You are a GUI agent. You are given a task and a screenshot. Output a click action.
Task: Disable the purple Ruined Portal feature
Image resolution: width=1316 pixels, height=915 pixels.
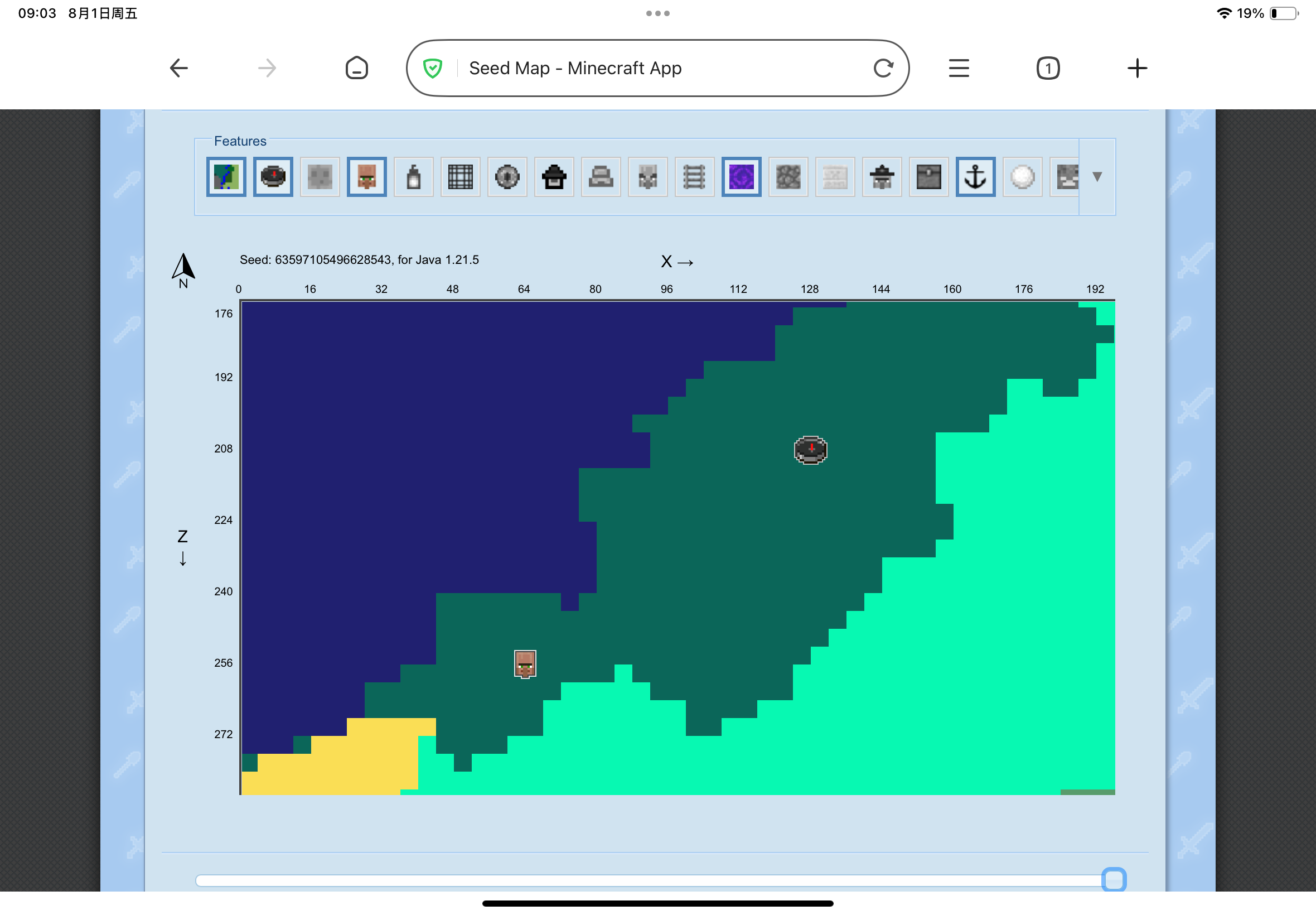(741, 176)
